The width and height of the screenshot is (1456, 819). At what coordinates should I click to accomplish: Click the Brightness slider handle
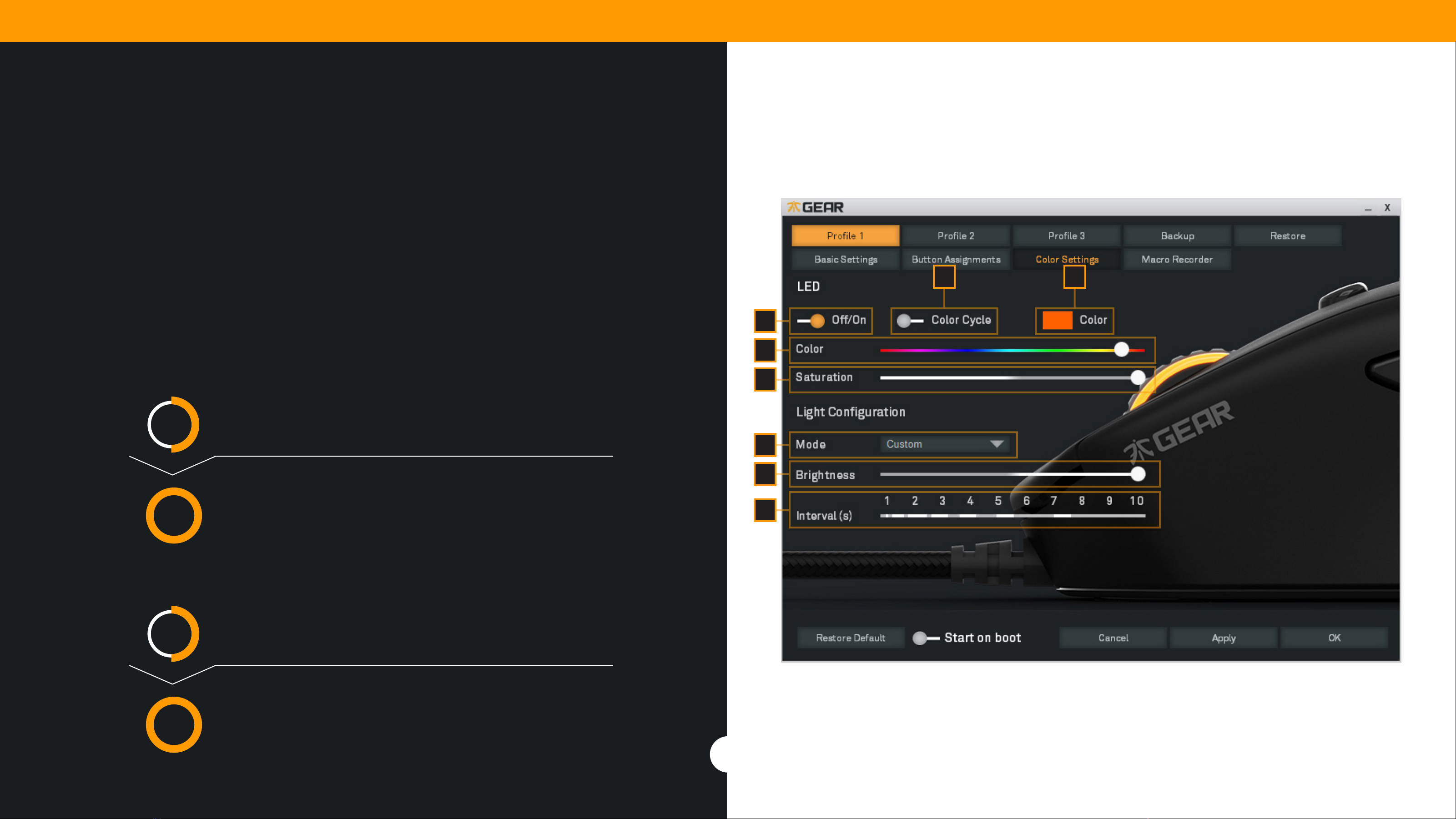click(x=1138, y=474)
